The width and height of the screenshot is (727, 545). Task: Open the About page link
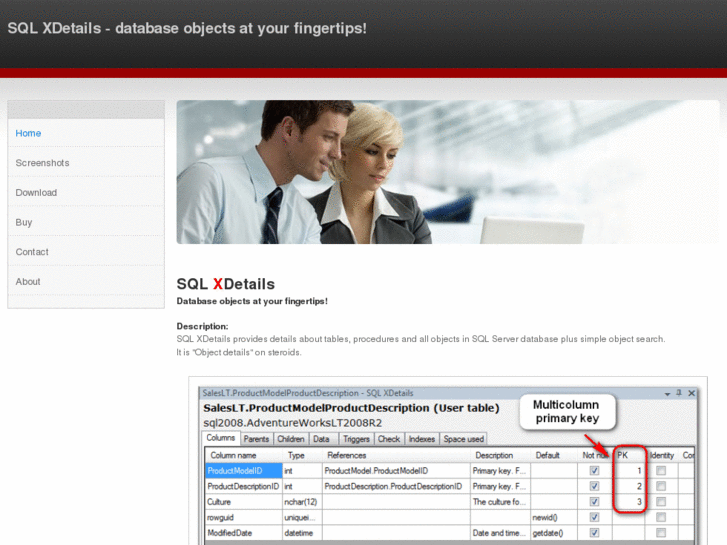pyautogui.click(x=28, y=282)
